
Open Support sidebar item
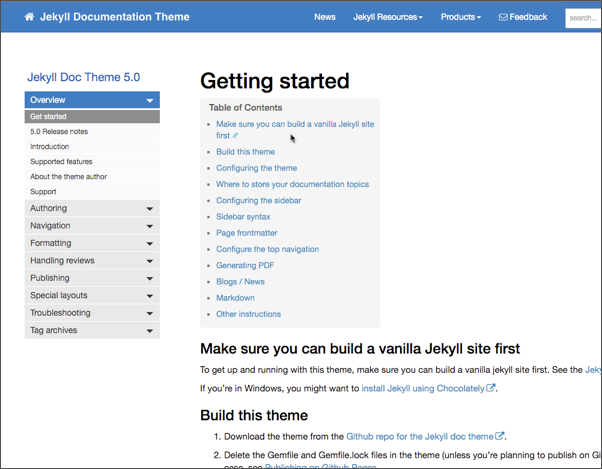coord(92,191)
